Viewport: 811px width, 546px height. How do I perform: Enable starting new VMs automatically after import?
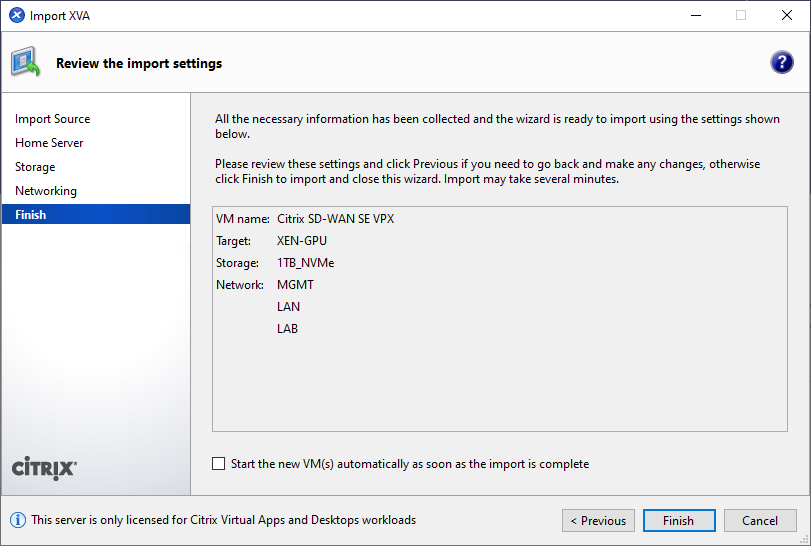pyautogui.click(x=219, y=464)
